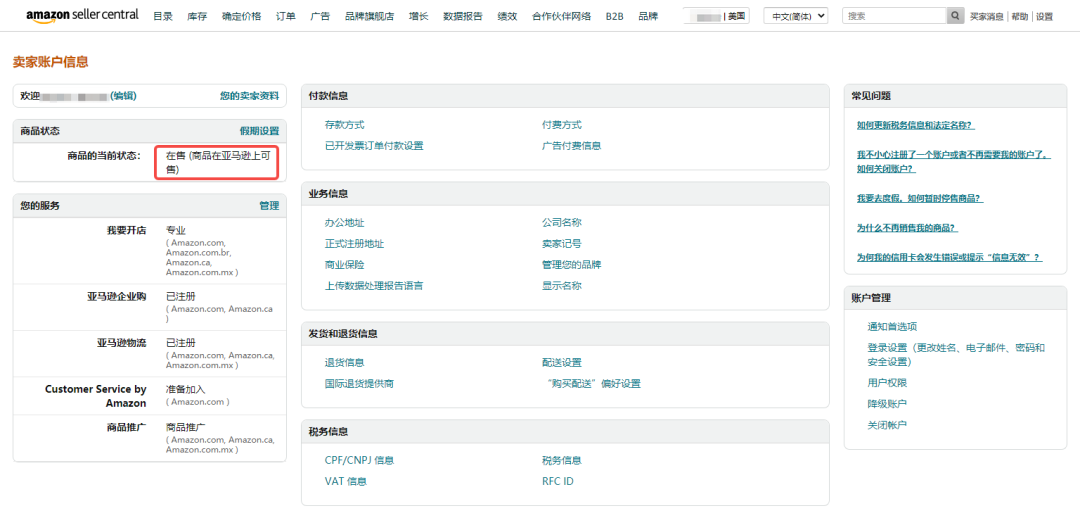Image resolution: width=1080 pixels, height=518 pixels.
Task: Open the B2B menu
Action: click(614, 17)
